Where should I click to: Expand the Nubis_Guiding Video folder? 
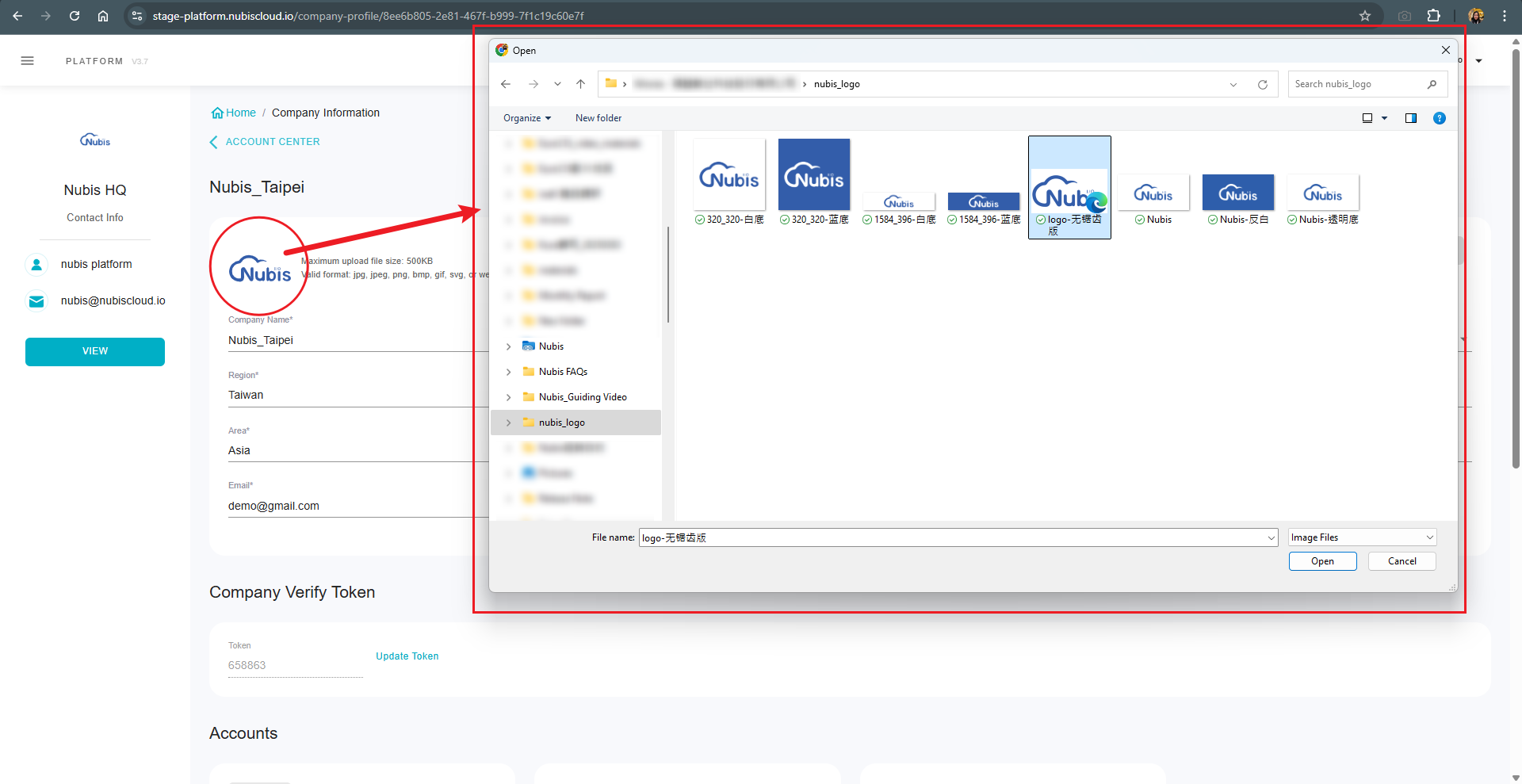click(509, 397)
